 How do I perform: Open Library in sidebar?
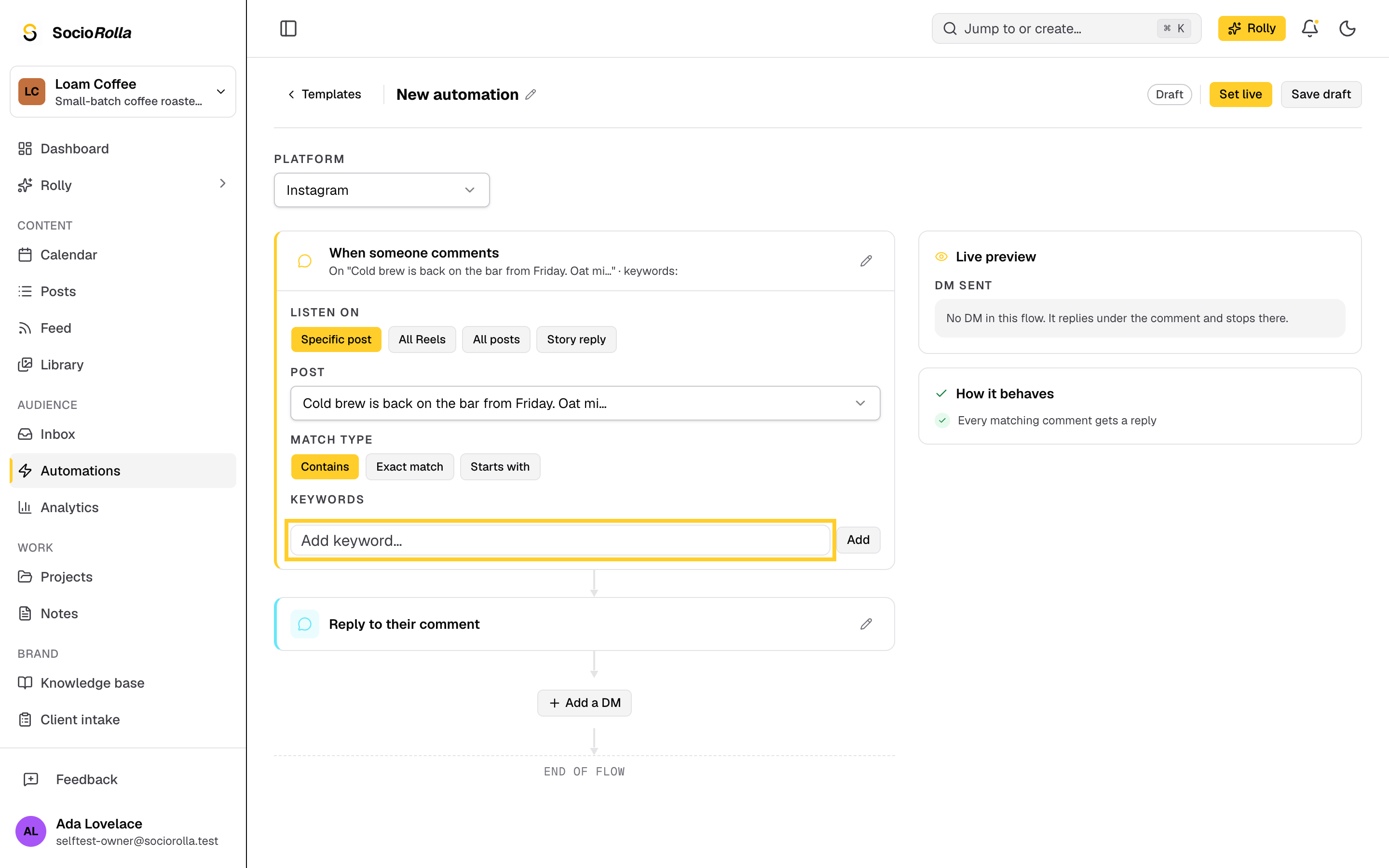(123, 365)
